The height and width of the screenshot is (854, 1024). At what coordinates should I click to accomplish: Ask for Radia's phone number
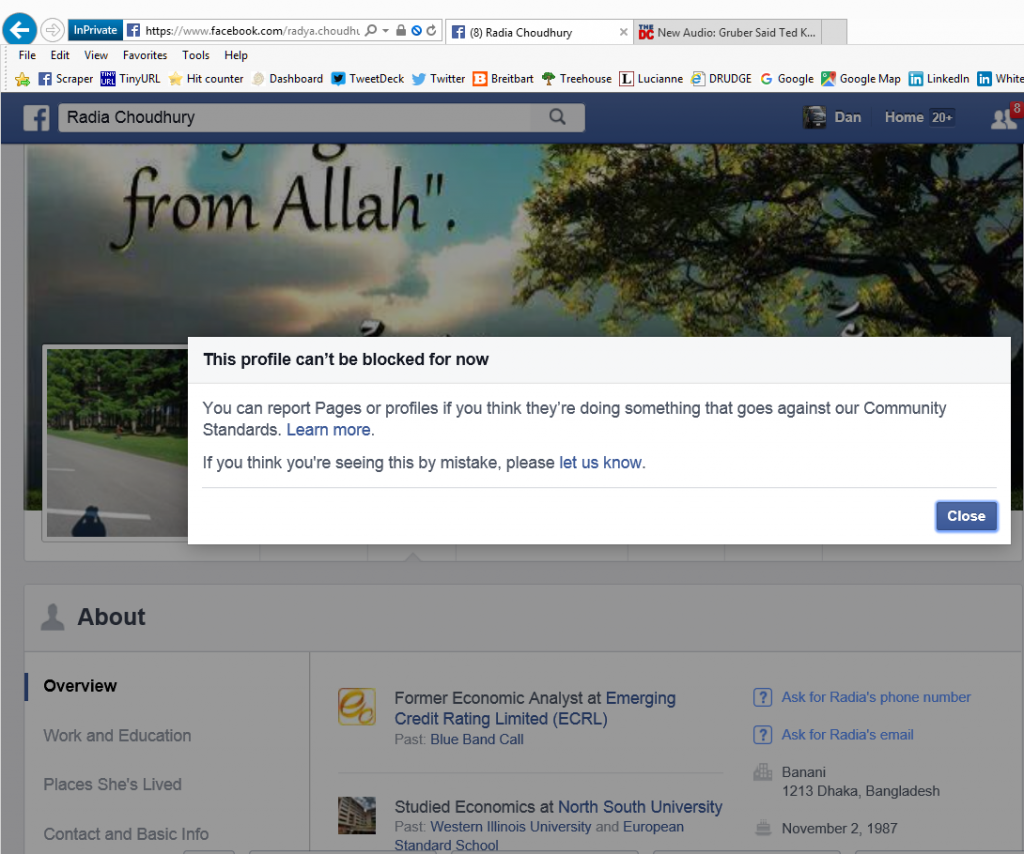click(x=876, y=698)
